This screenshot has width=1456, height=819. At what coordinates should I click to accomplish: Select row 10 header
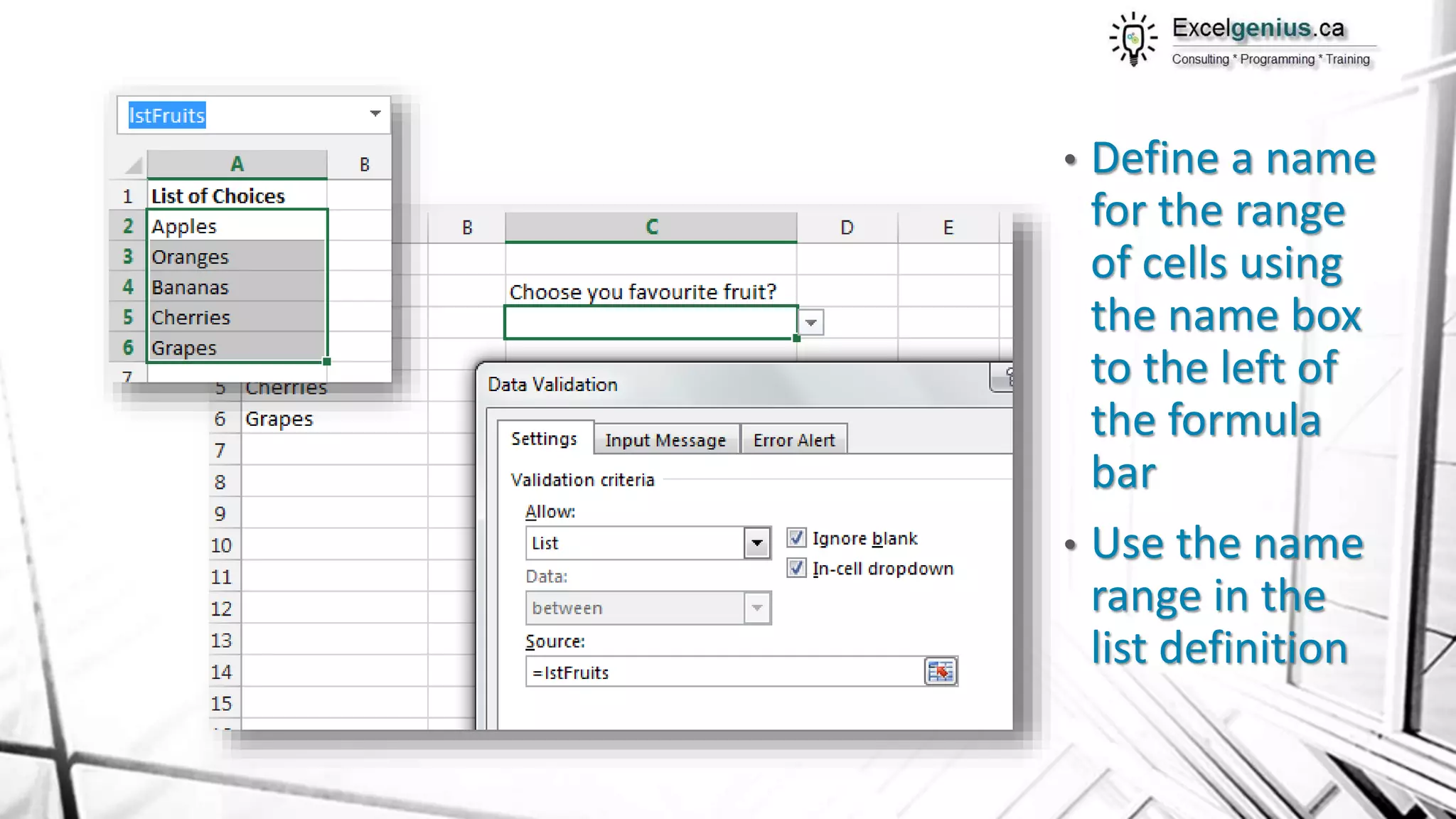(x=221, y=545)
